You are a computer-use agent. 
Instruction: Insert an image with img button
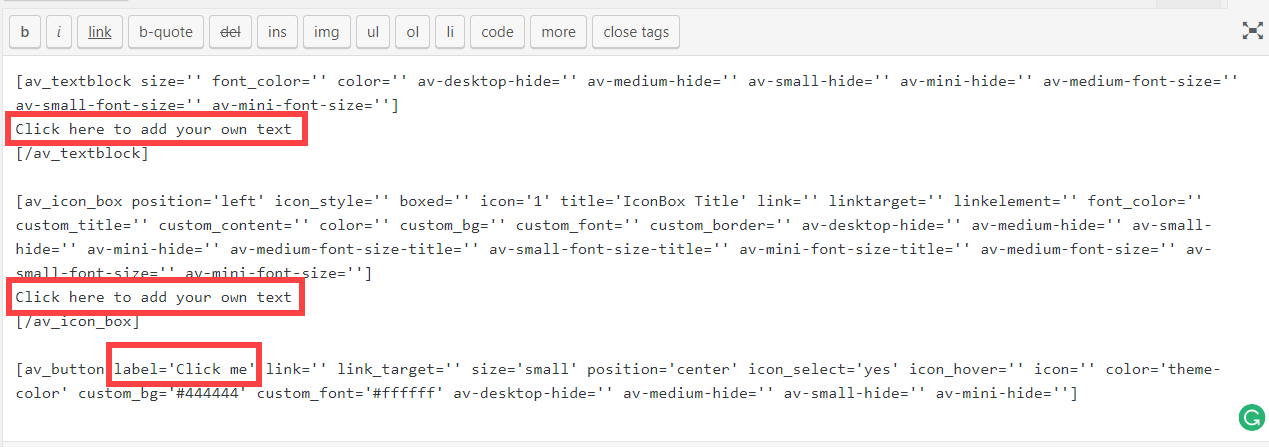(326, 32)
